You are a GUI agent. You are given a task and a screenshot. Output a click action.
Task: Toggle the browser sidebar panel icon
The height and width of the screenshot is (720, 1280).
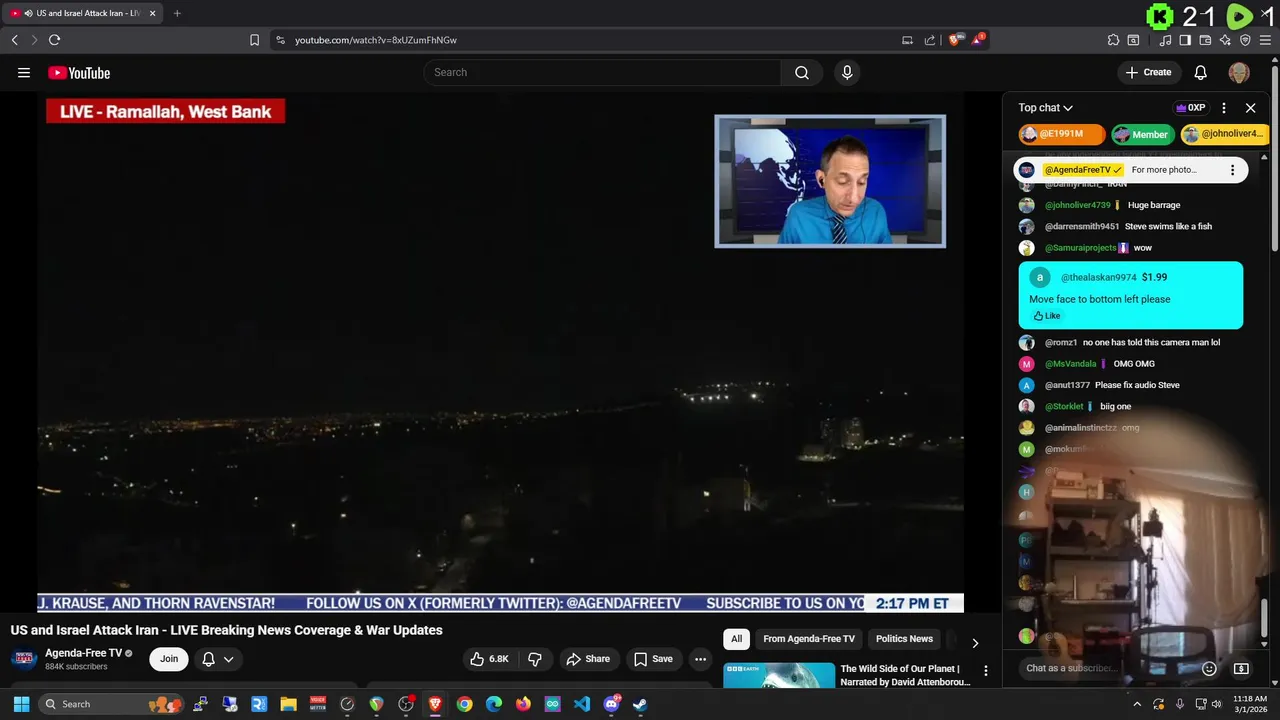tap(1185, 40)
